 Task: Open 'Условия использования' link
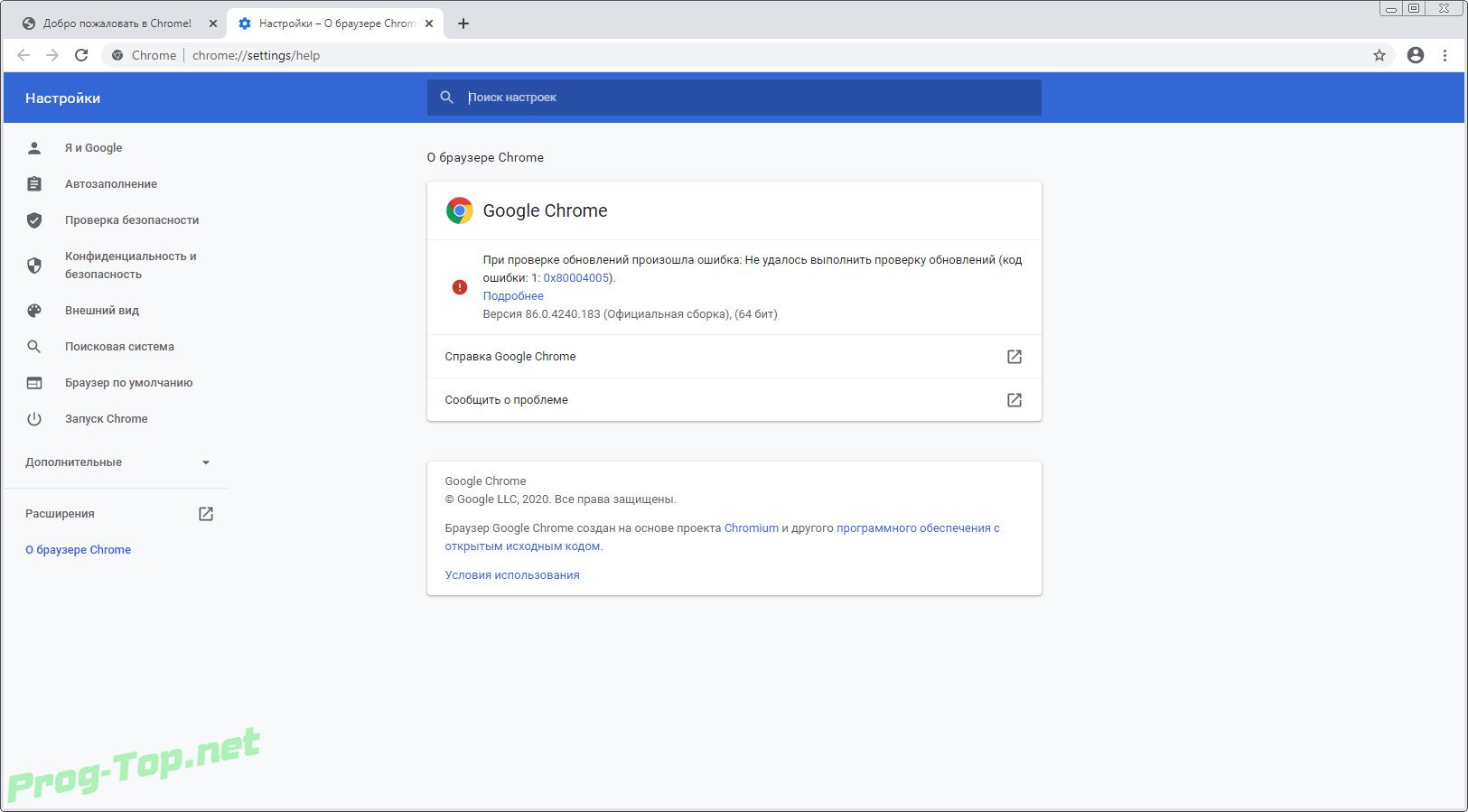(512, 574)
